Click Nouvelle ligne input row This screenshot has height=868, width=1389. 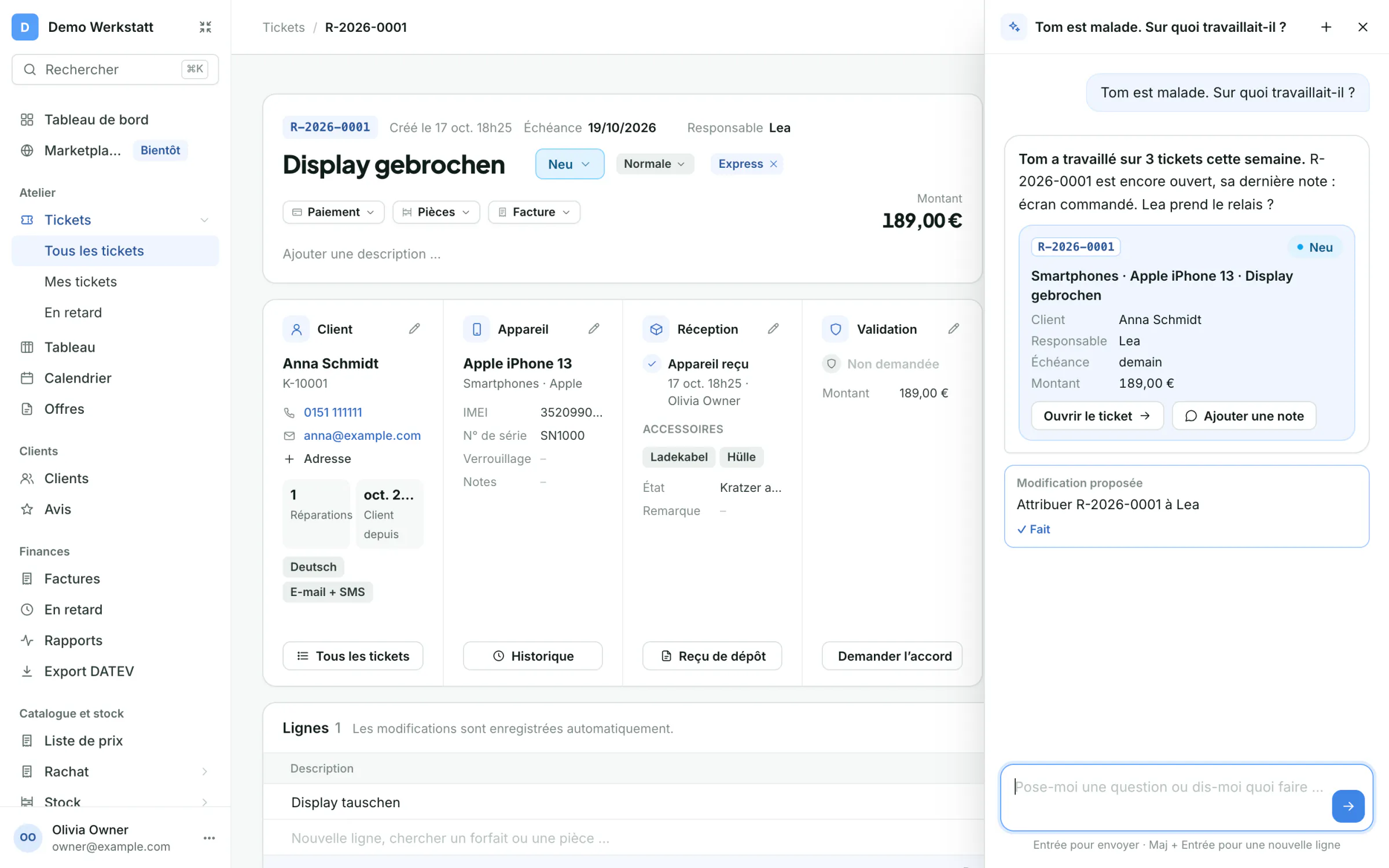pyautogui.click(x=624, y=838)
